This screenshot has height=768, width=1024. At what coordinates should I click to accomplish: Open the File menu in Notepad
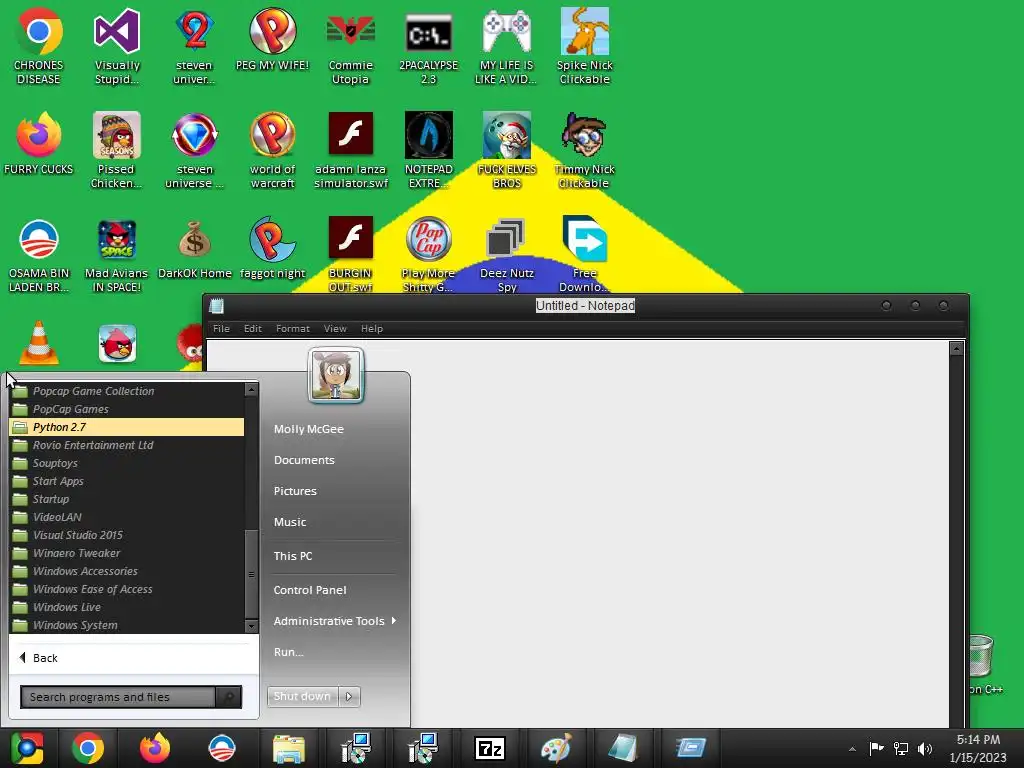221,328
